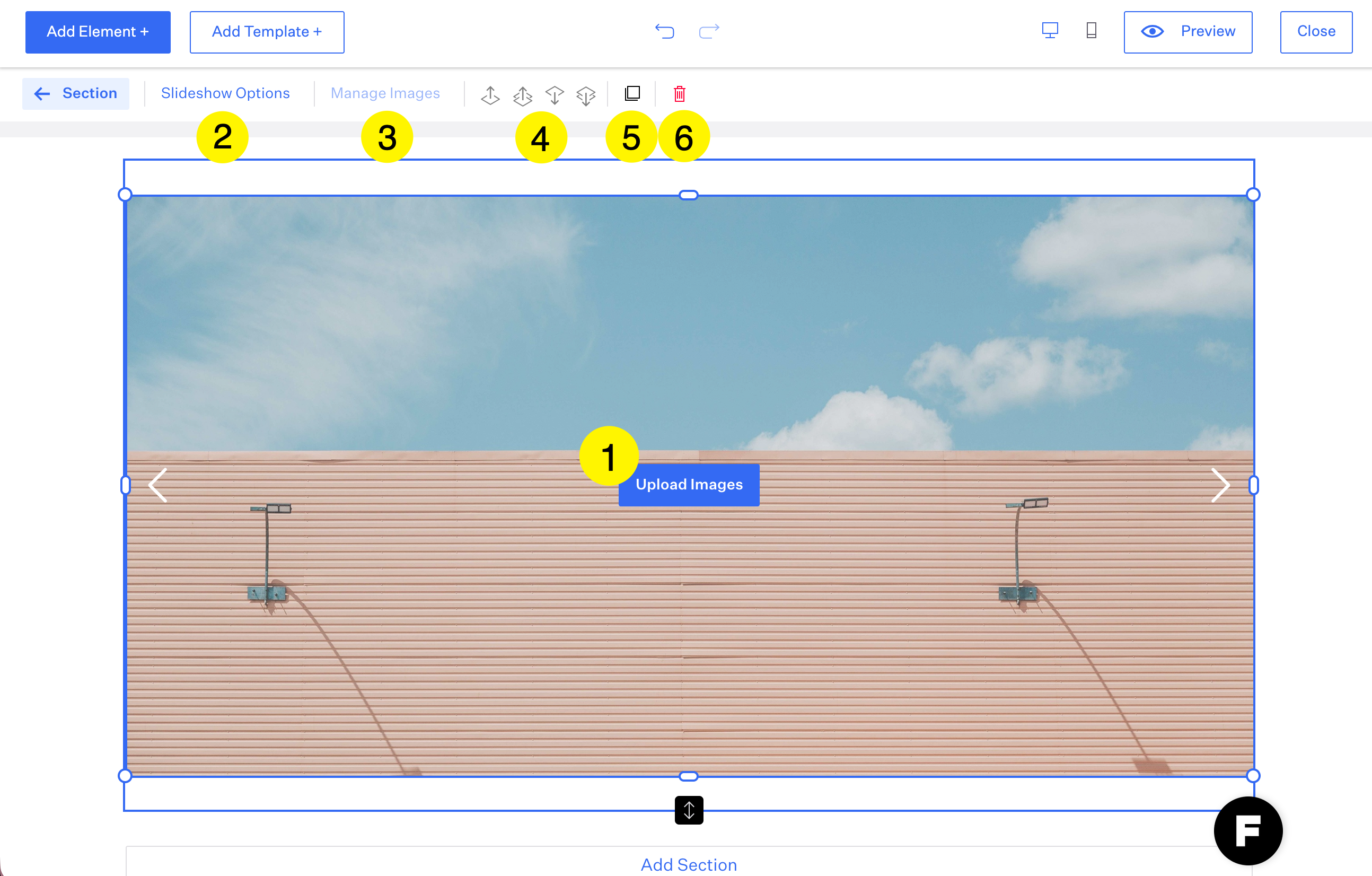Undo the last change
The image size is (1372, 876).
pos(664,31)
